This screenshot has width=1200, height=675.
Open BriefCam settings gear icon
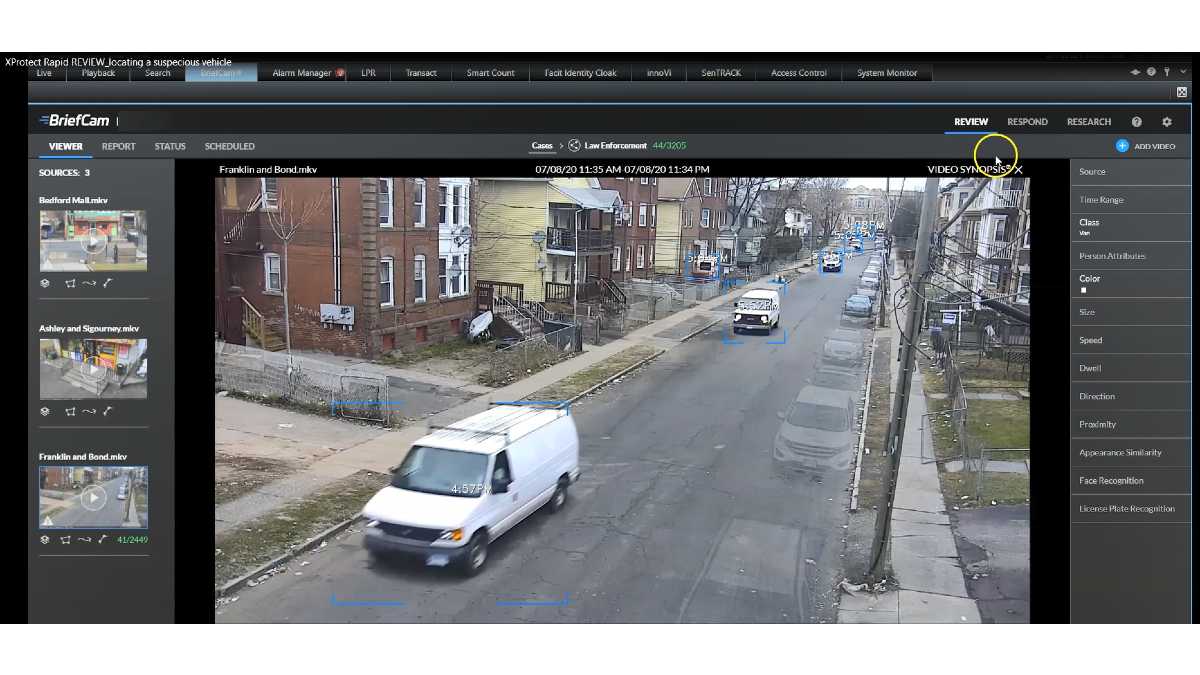pyautogui.click(x=1166, y=122)
